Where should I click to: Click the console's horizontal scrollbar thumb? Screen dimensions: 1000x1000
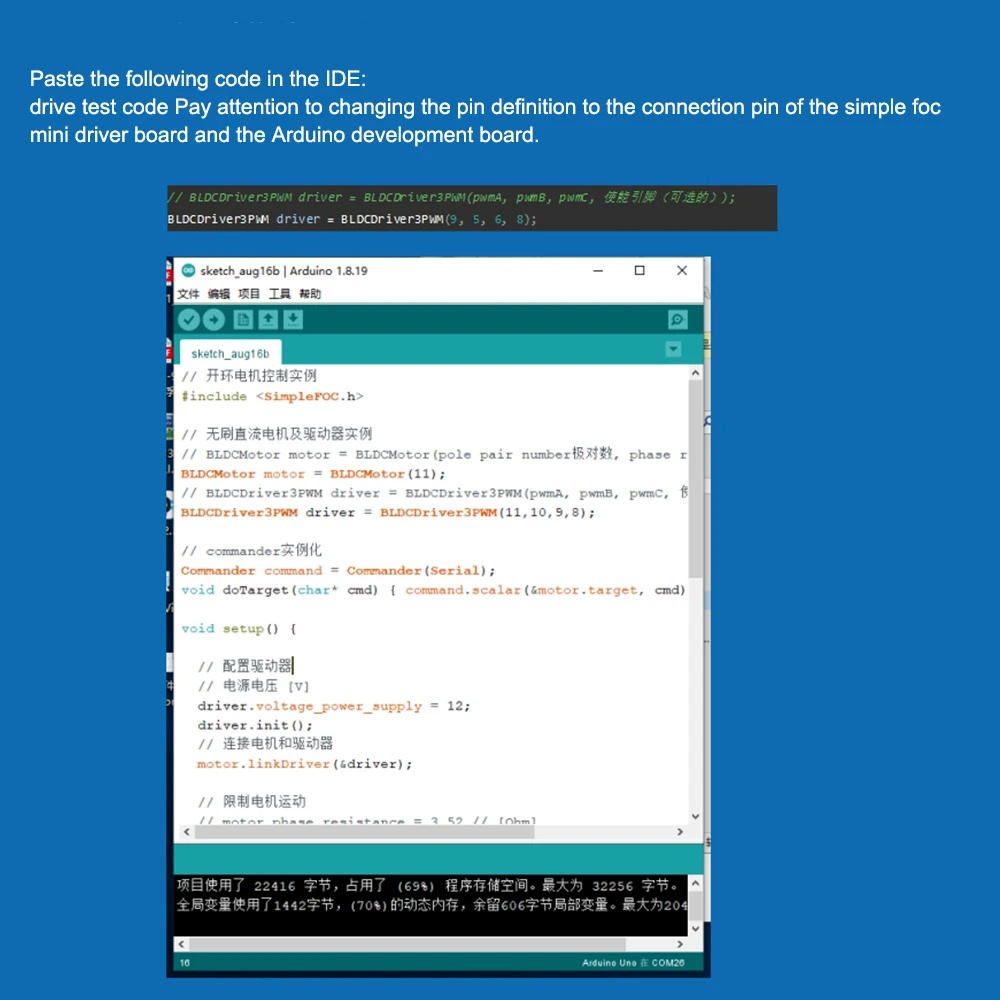click(408, 944)
